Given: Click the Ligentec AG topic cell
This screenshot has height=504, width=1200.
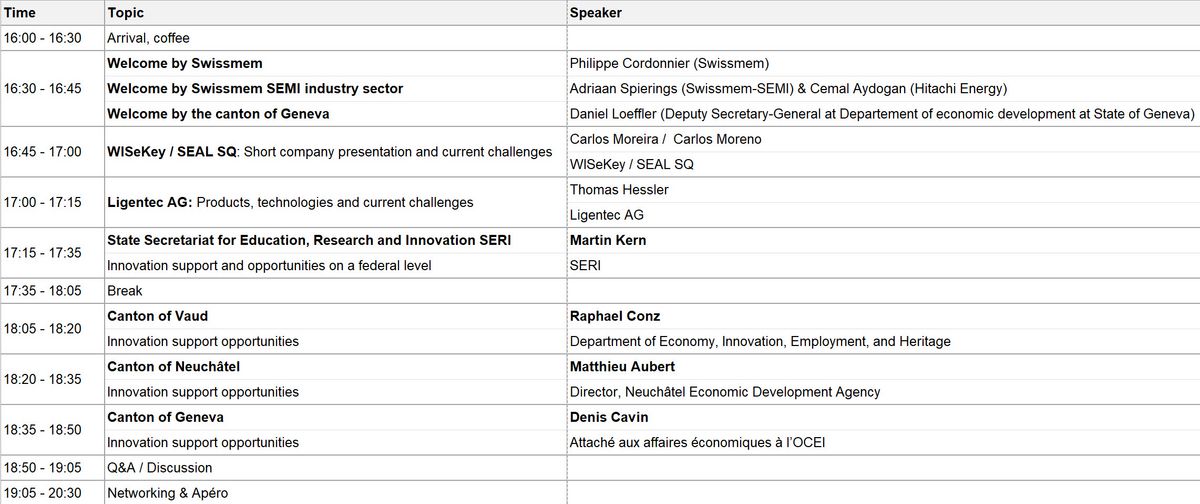Looking at the screenshot, I should [x=290, y=202].
